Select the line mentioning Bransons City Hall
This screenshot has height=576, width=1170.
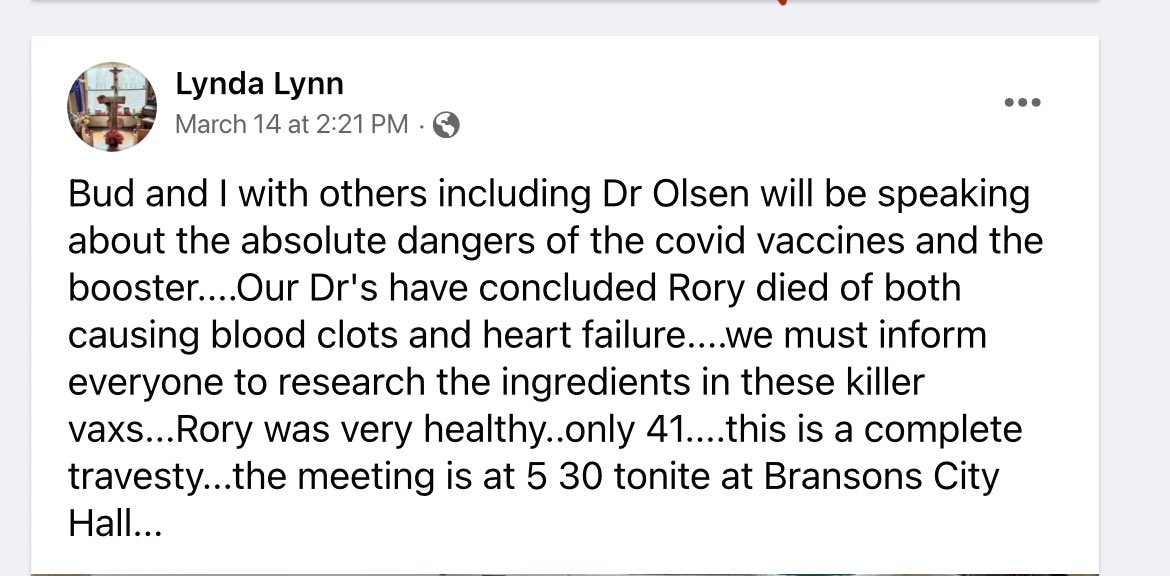[x=534, y=476]
